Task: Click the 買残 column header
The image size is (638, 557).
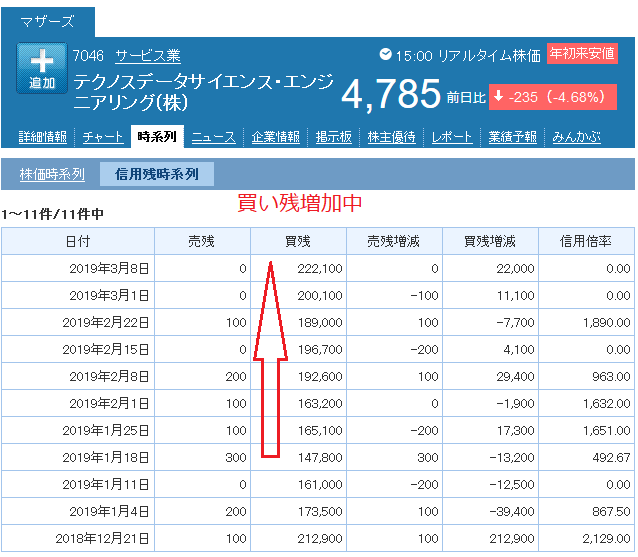Action: pyautogui.click(x=297, y=241)
